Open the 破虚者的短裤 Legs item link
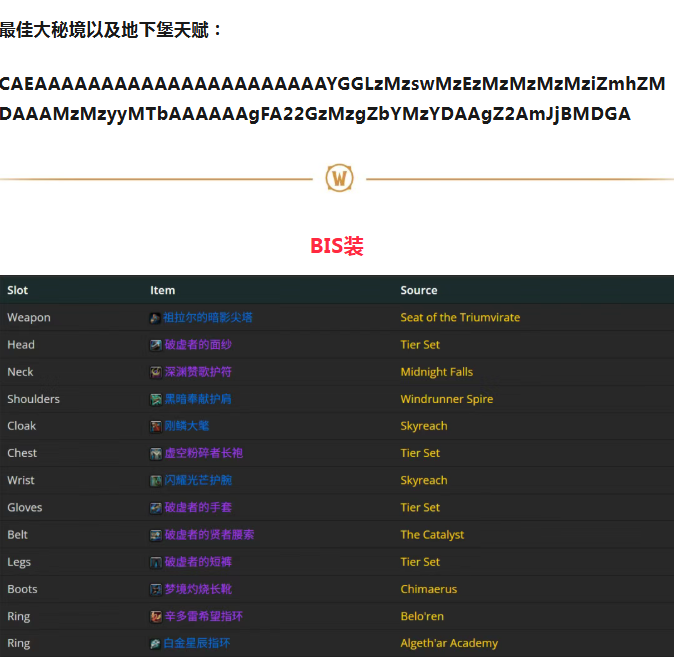The height and width of the screenshot is (657, 674). 197,562
